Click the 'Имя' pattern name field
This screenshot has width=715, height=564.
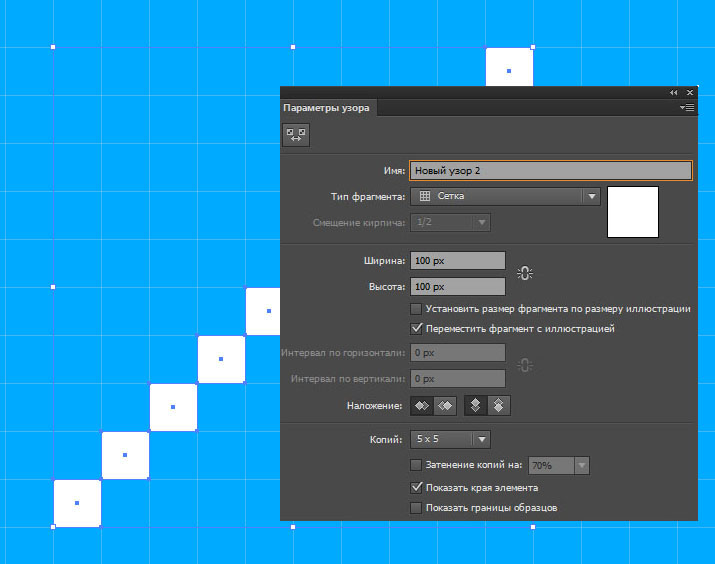[551, 171]
